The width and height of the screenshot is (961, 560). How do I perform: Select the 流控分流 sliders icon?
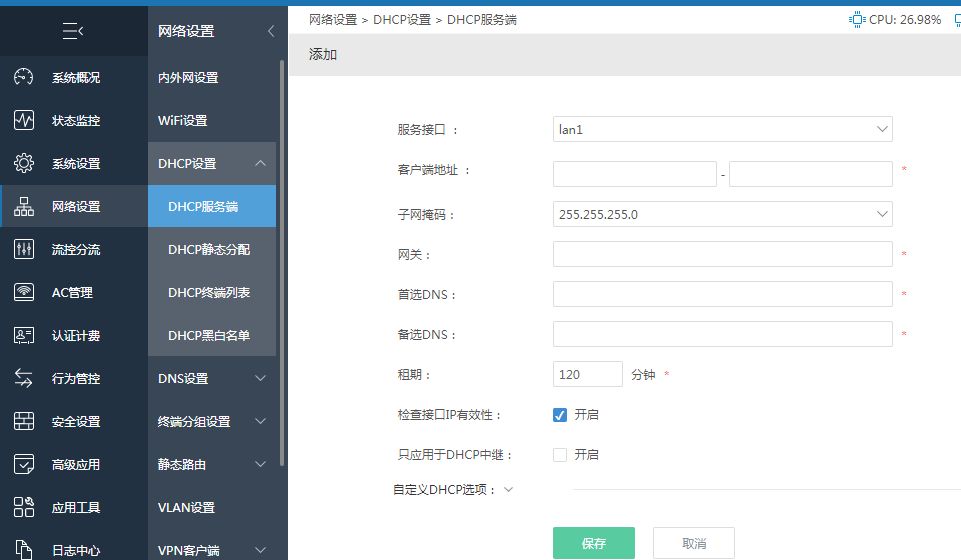point(24,249)
